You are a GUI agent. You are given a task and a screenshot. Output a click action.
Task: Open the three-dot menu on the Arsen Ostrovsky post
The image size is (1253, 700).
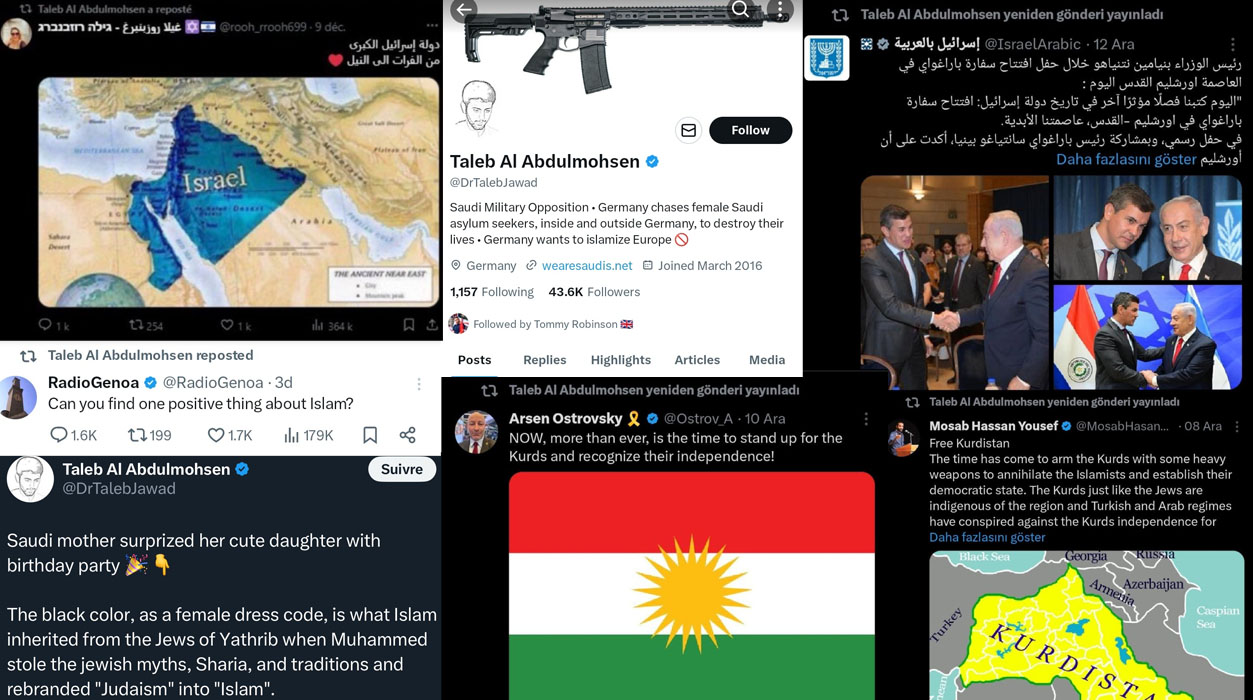click(x=866, y=418)
